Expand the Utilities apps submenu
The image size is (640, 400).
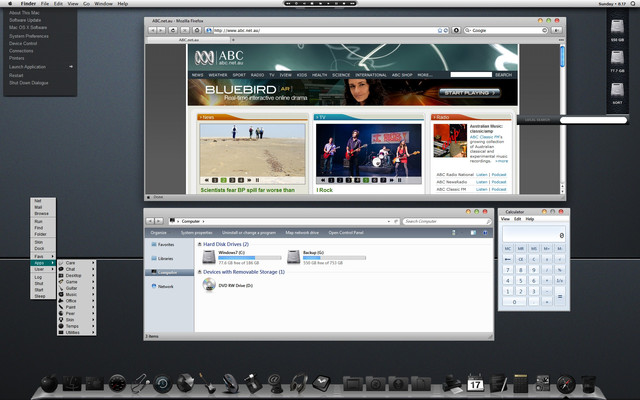[77, 332]
